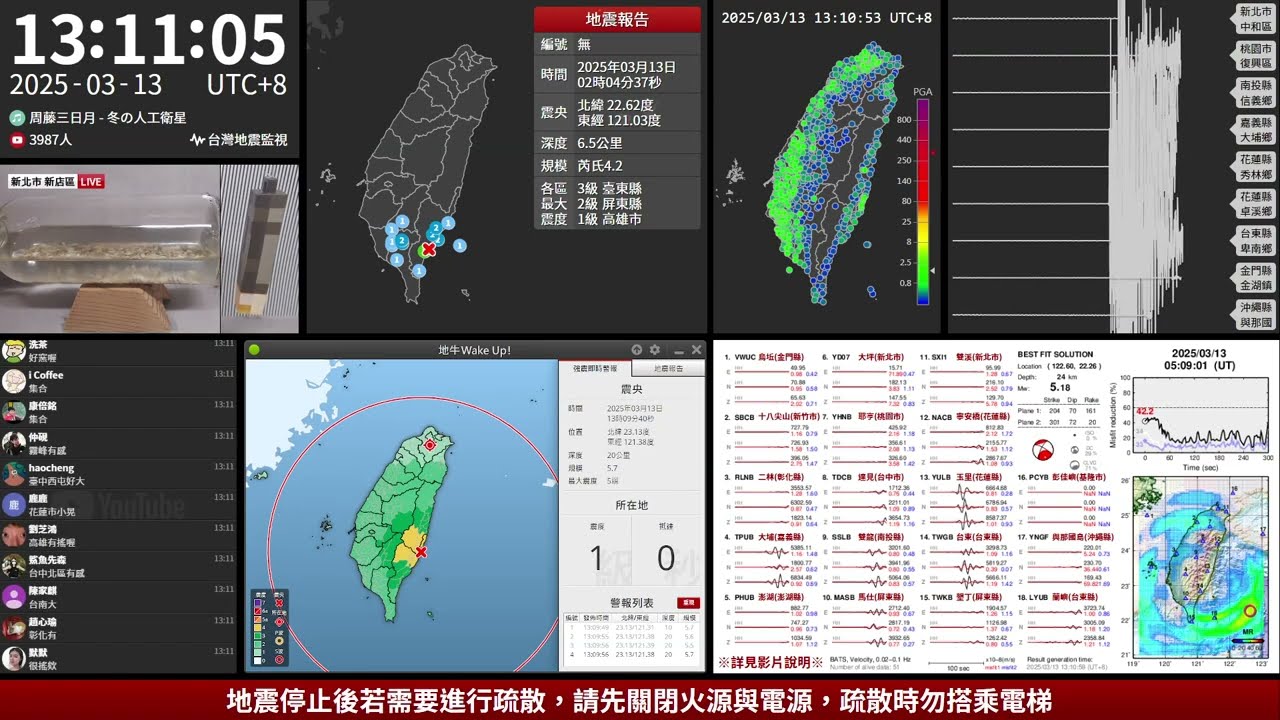Click the red LIVE badge on camera feed
Screen dimensions: 1280x720
coord(91,182)
